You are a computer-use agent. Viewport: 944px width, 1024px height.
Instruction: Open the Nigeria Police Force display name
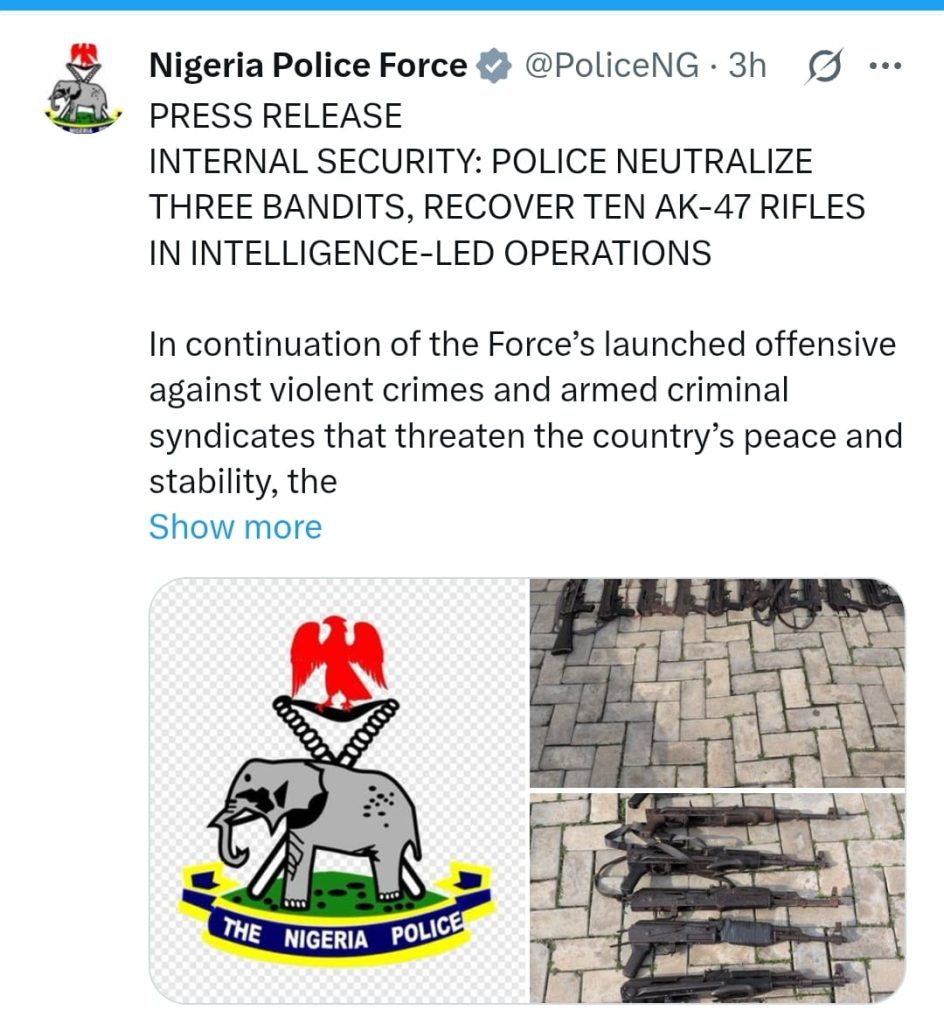pos(308,65)
